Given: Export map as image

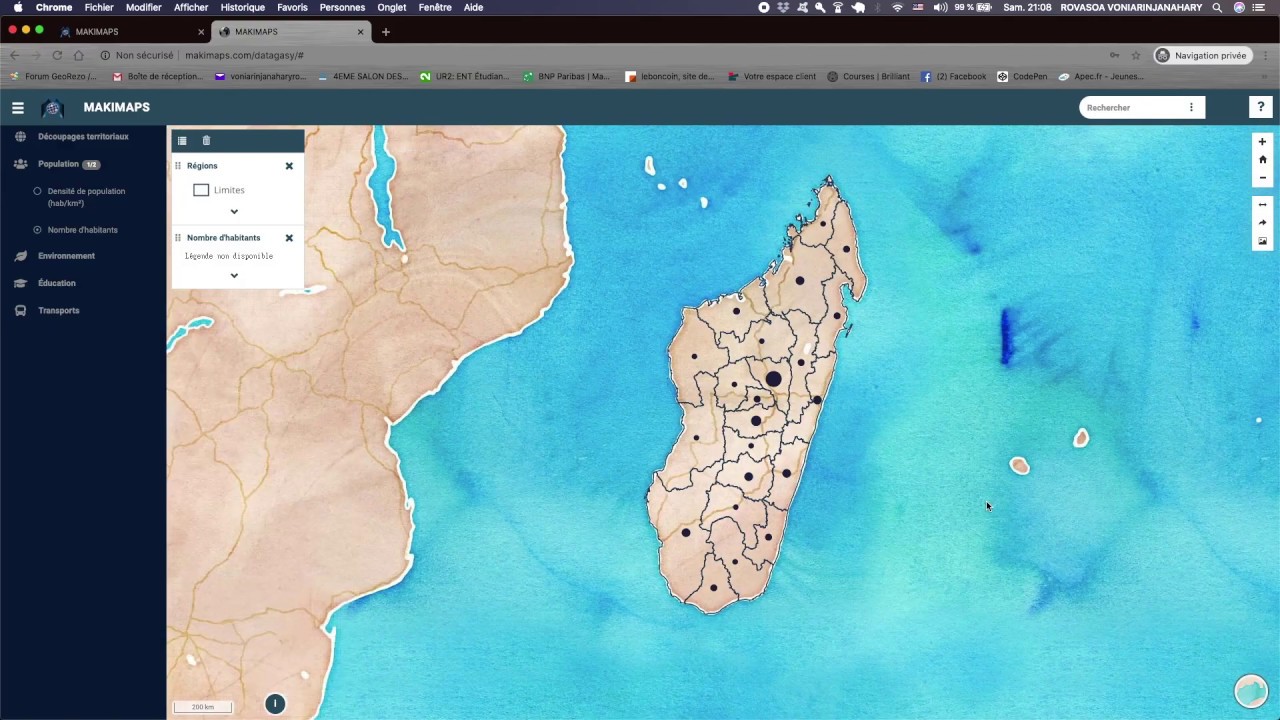Looking at the screenshot, I should 1262,241.
